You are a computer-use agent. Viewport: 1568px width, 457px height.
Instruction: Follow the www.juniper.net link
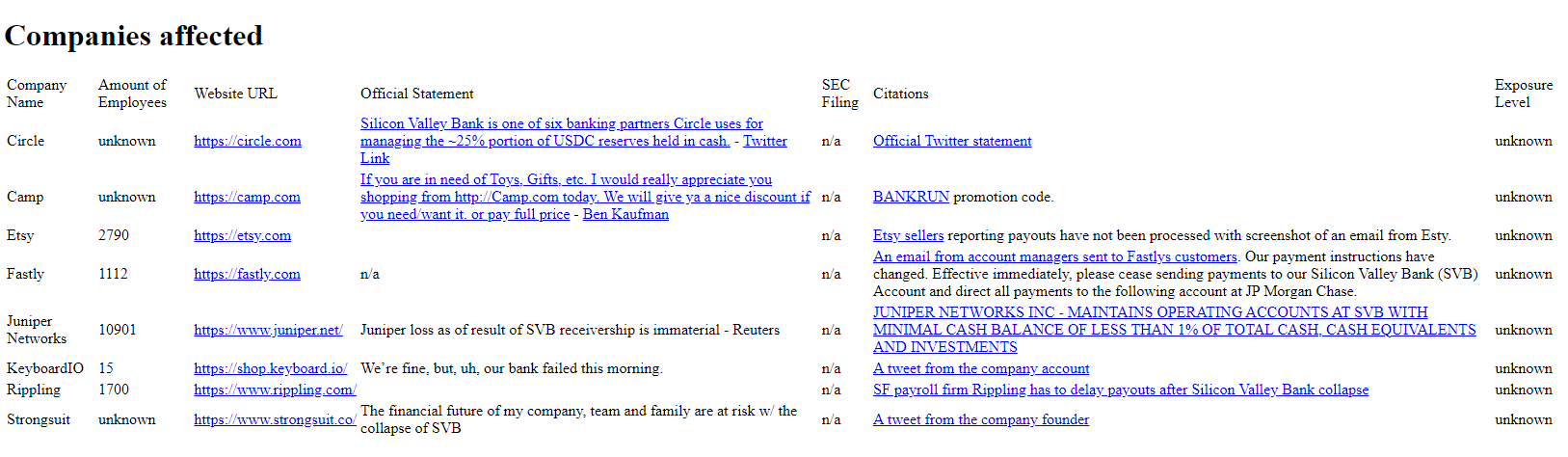tap(268, 330)
